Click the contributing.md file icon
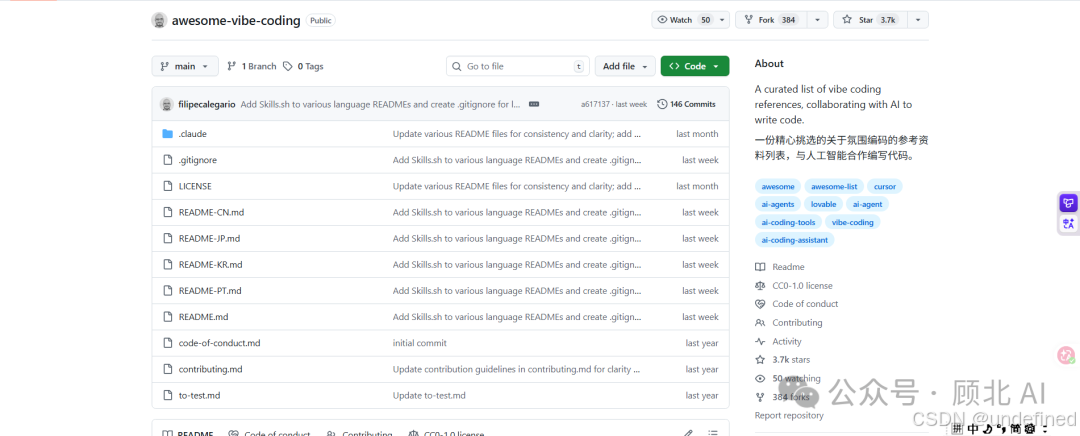1080x436 pixels. [167, 369]
